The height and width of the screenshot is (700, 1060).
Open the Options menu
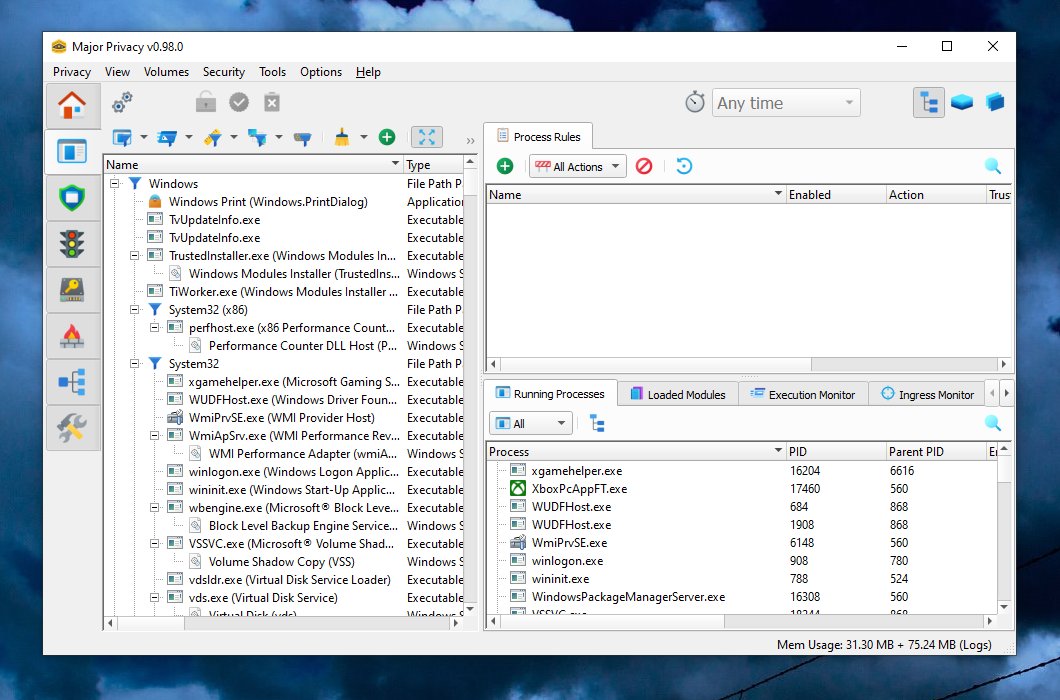pos(321,72)
